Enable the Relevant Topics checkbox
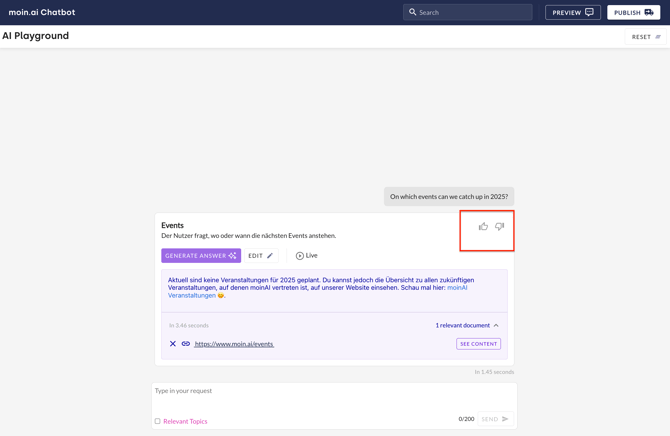670x436 pixels. coord(157,421)
